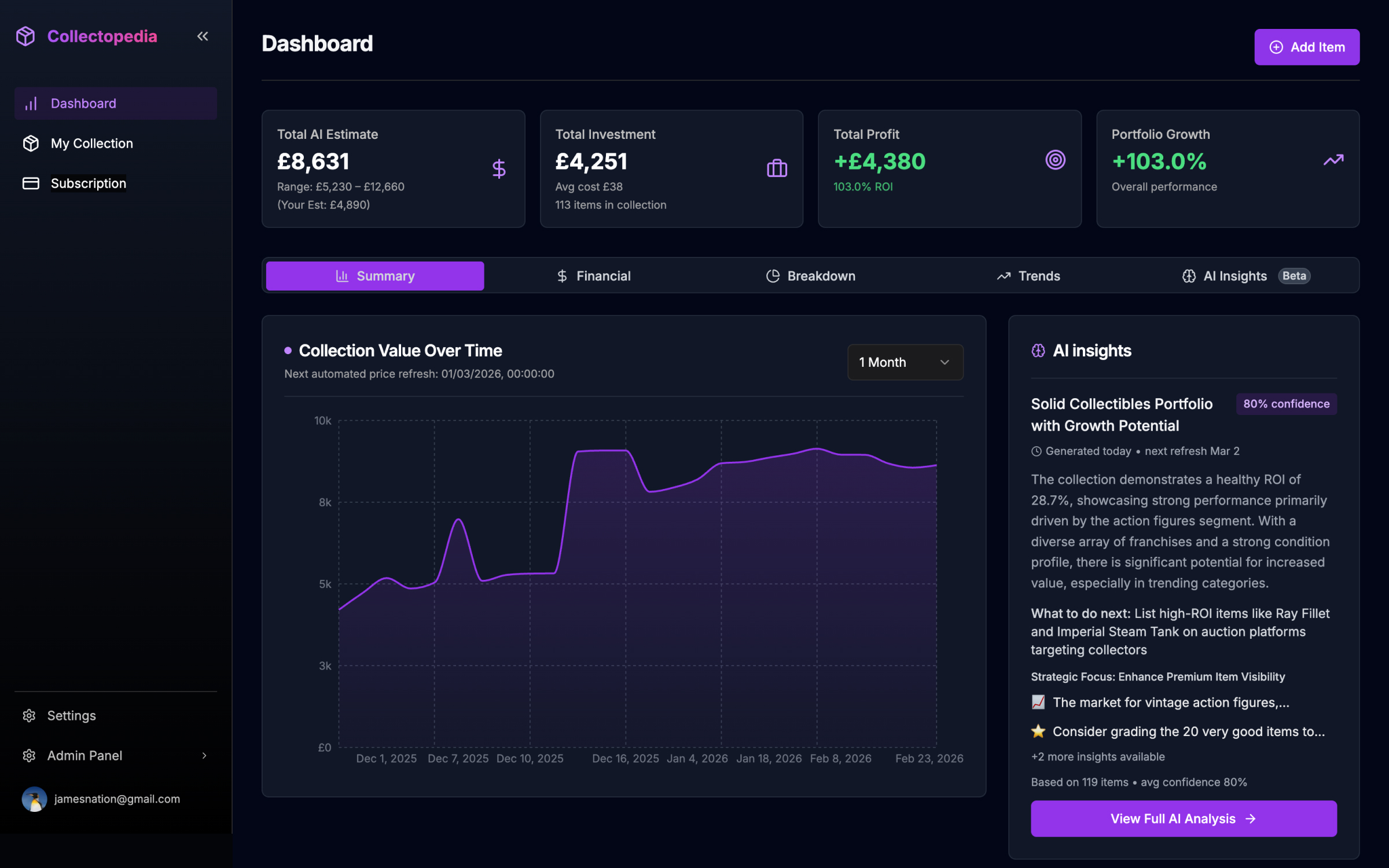Select the Dashboard bar-chart icon in sidebar

pos(31,103)
